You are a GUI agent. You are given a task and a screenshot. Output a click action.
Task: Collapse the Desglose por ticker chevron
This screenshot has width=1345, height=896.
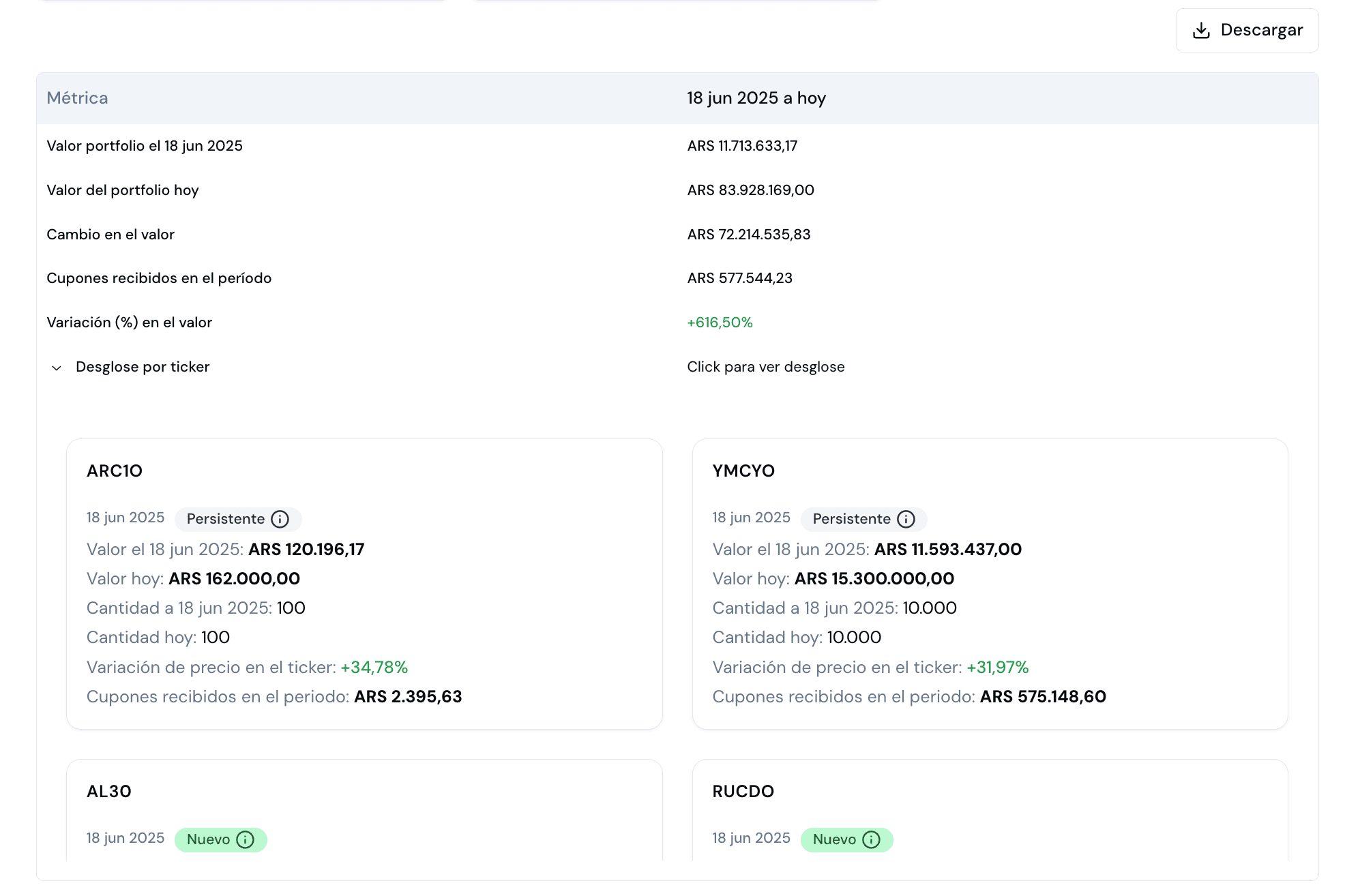(x=57, y=368)
